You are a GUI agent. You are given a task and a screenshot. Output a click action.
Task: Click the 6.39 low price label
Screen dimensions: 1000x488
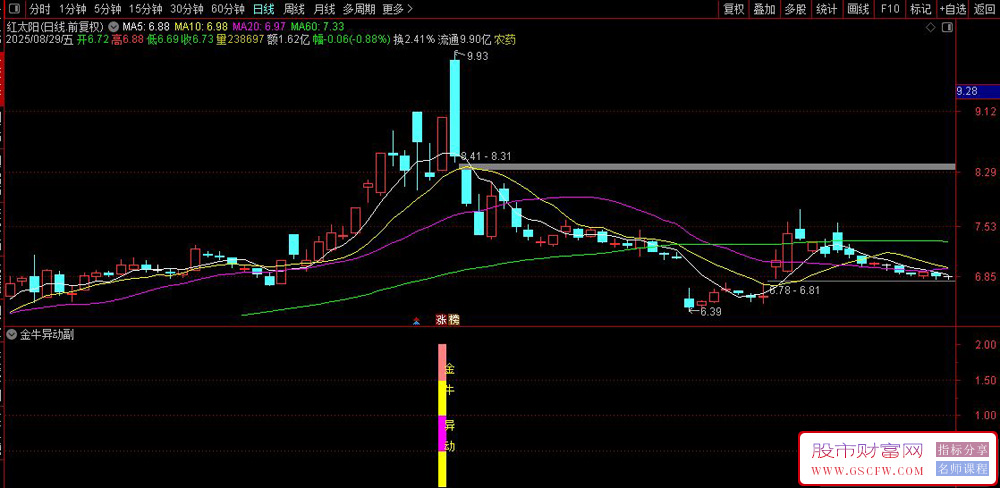(x=710, y=312)
